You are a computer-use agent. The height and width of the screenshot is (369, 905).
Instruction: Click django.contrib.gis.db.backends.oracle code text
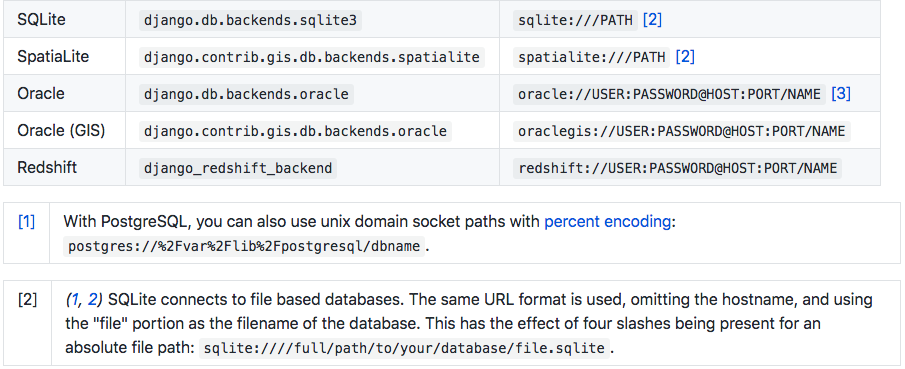click(x=296, y=131)
